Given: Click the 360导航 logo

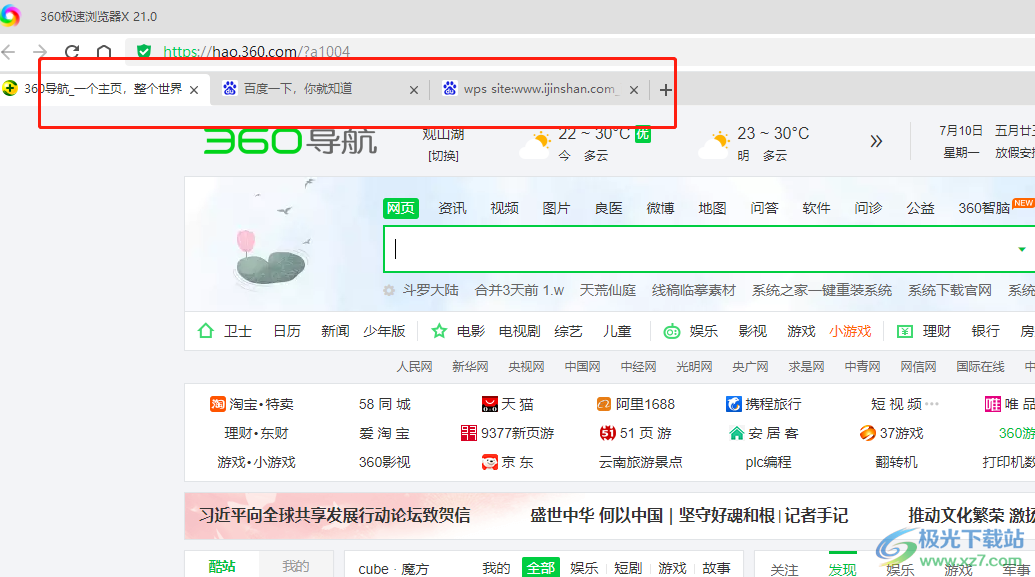Looking at the screenshot, I should click(x=290, y=141).
